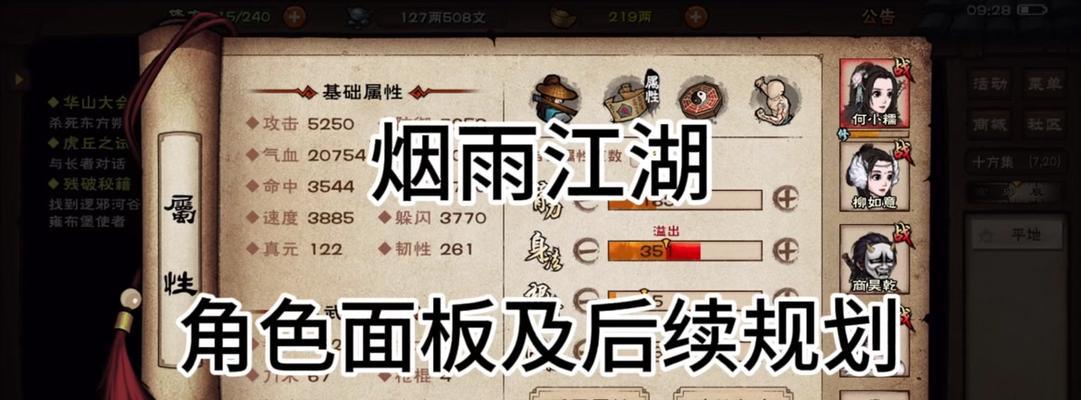Increase top attribute row with plus button

coord(785,199)
